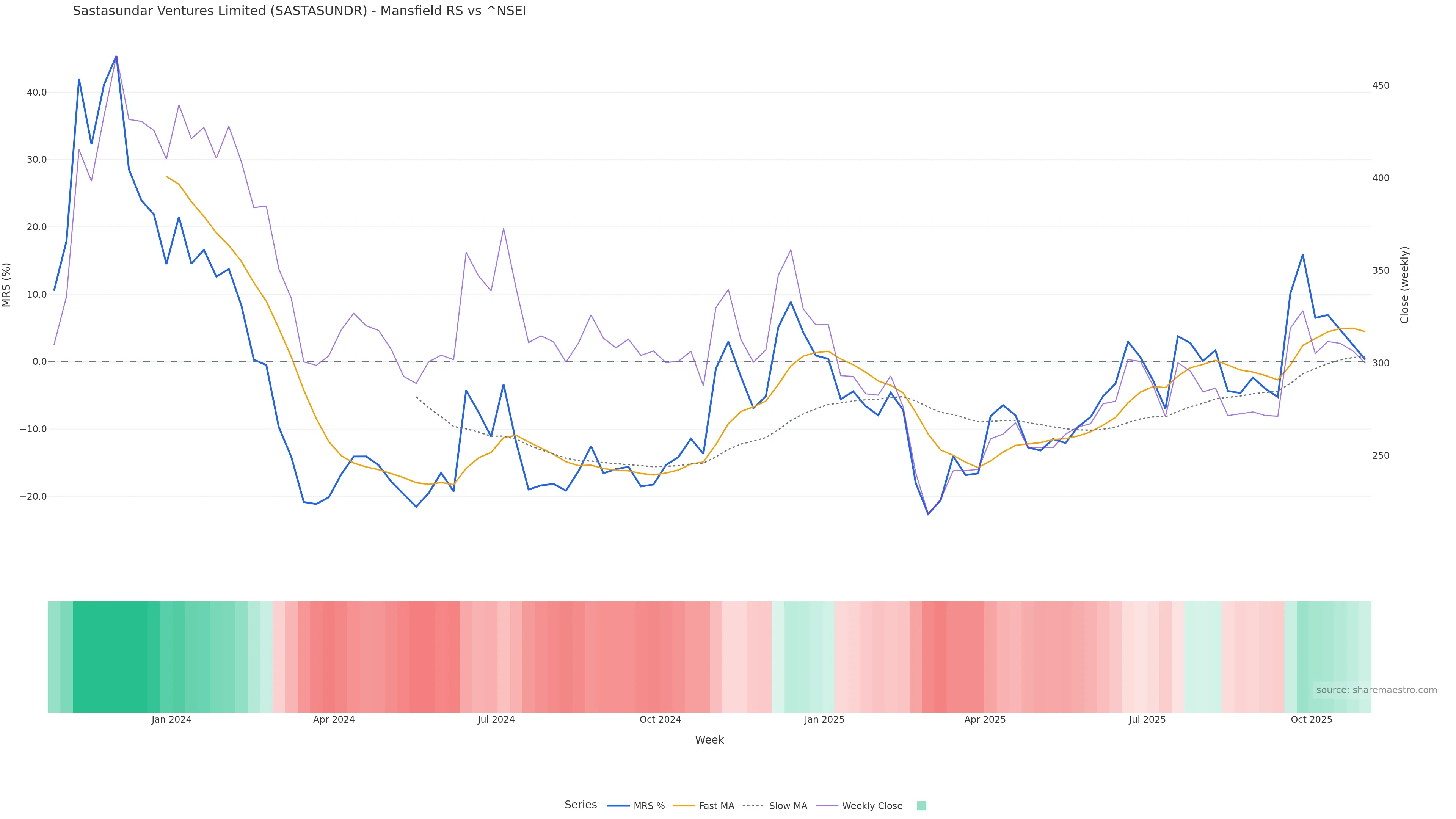Click the dashed Slow MA line icon in legend
The height and width of the screenshot is (819, 1456).
tap(753, 806)
